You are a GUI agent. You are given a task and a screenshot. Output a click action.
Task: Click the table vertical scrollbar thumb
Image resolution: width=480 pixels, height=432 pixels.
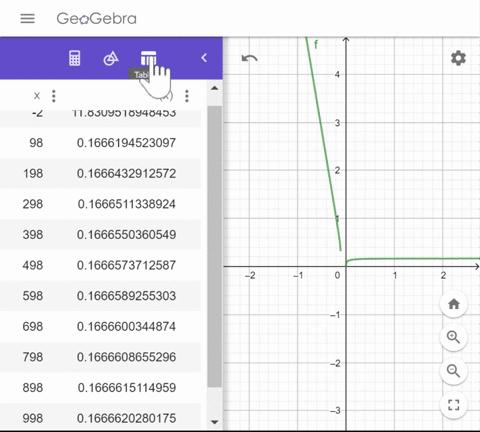[215, 247]
